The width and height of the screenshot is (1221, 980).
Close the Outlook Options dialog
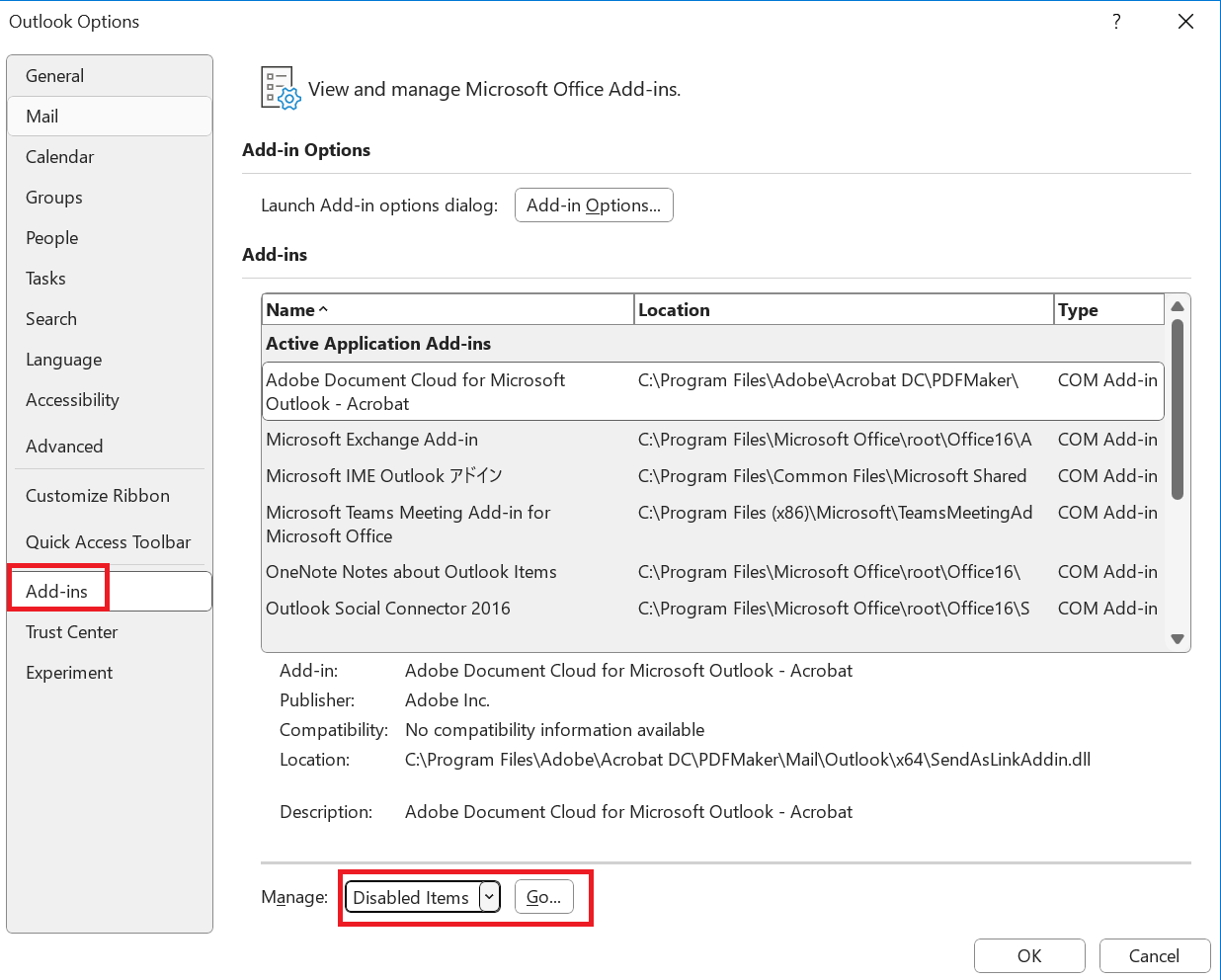[x=1185, y=22]
